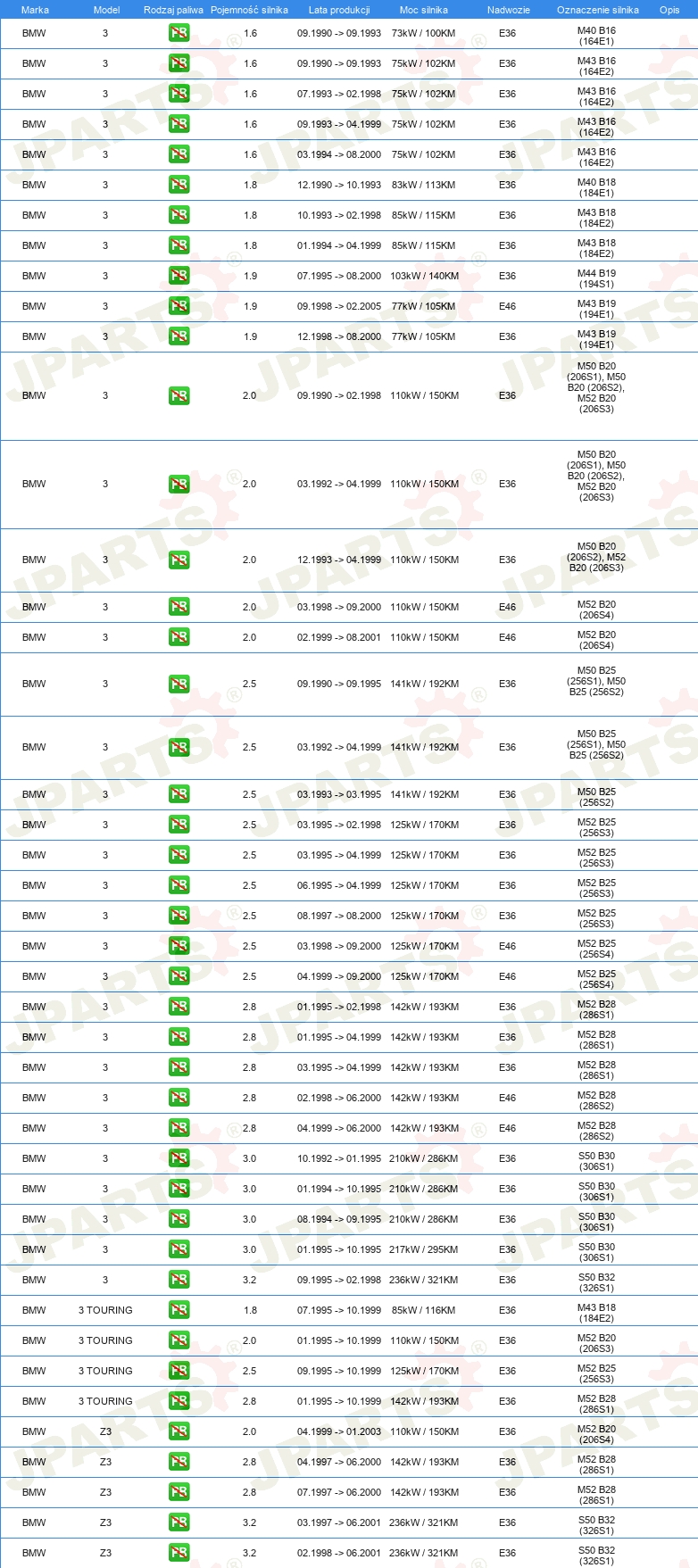Click fuel icon in row 08.1997 -> 08.2000
698x1568 pixels.
pos(179,916)
